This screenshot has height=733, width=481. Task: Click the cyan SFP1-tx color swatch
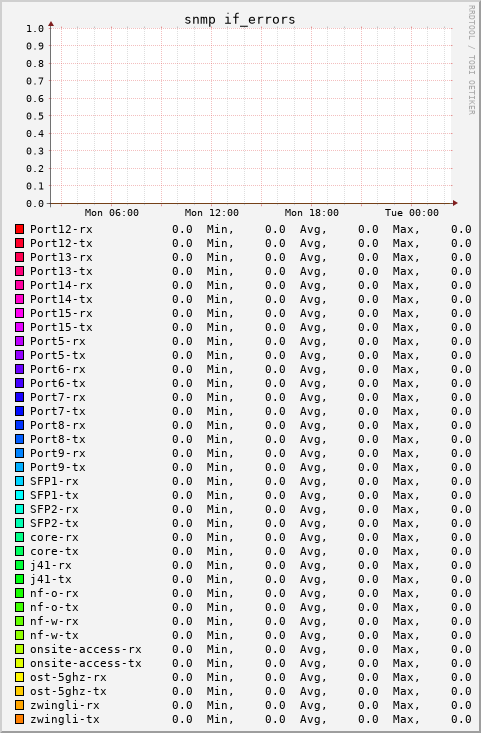[20, 495]
